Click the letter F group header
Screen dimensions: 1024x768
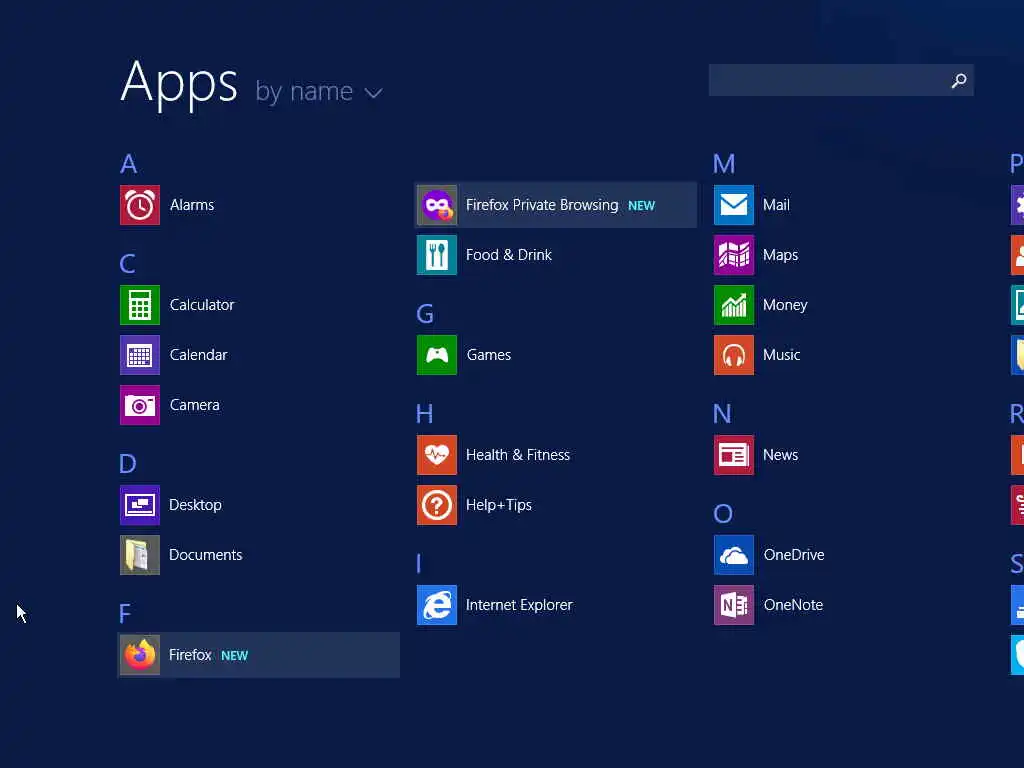pyautogui.click(x=125, y=614)
